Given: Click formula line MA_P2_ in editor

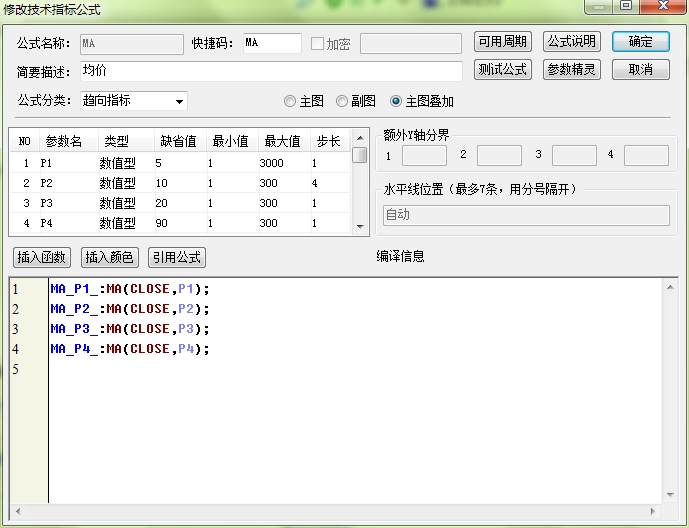Looking at the screenshot, I should pos(130,309).
